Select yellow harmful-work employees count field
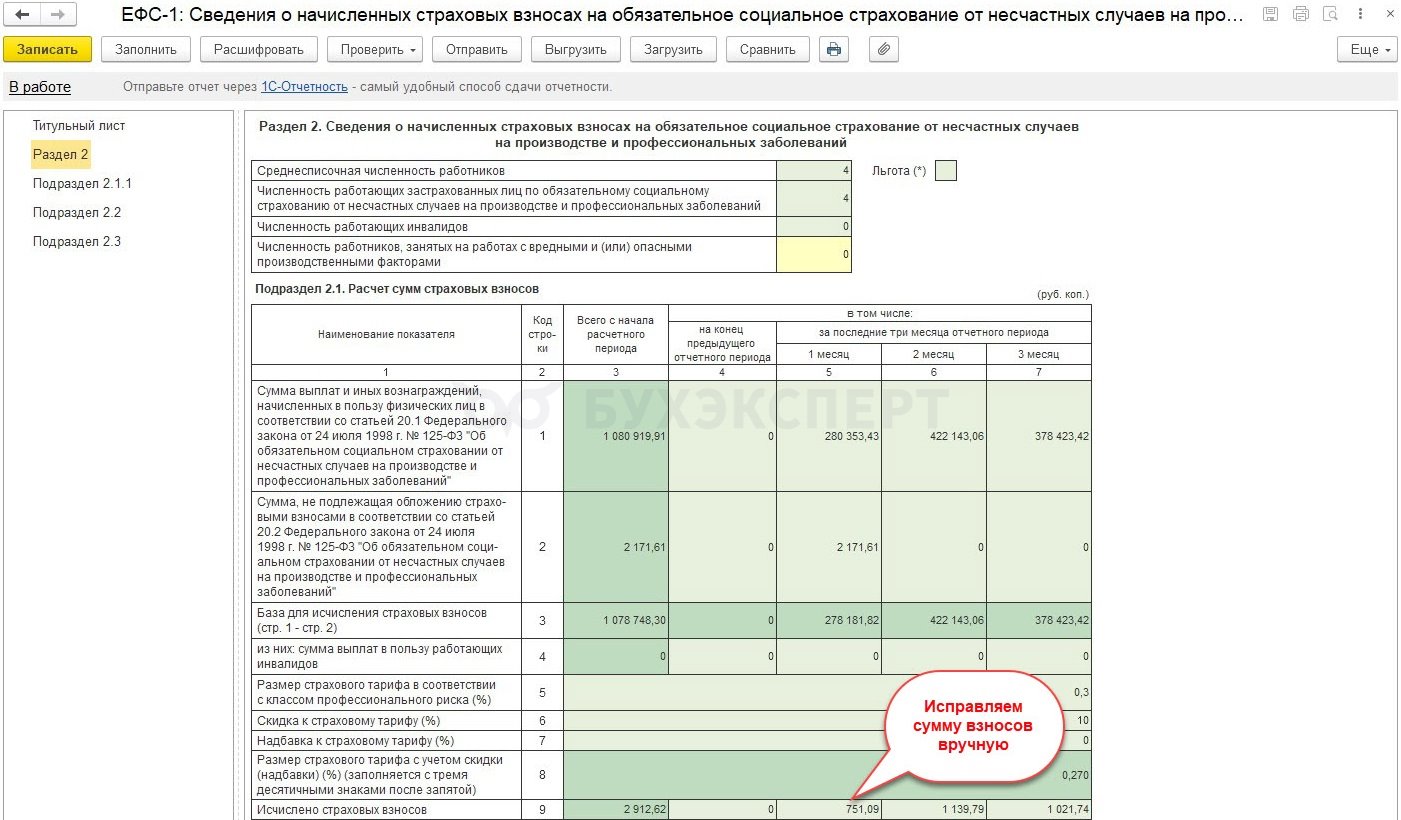Screen dimensions: 1401x820 pos(814,254)
